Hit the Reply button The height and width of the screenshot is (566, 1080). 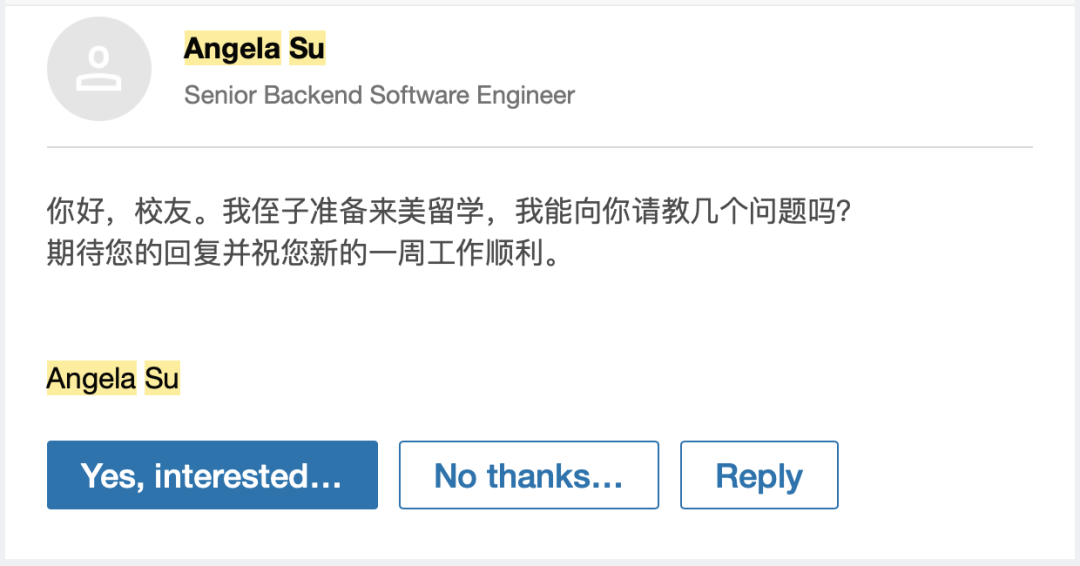(759, 475)
